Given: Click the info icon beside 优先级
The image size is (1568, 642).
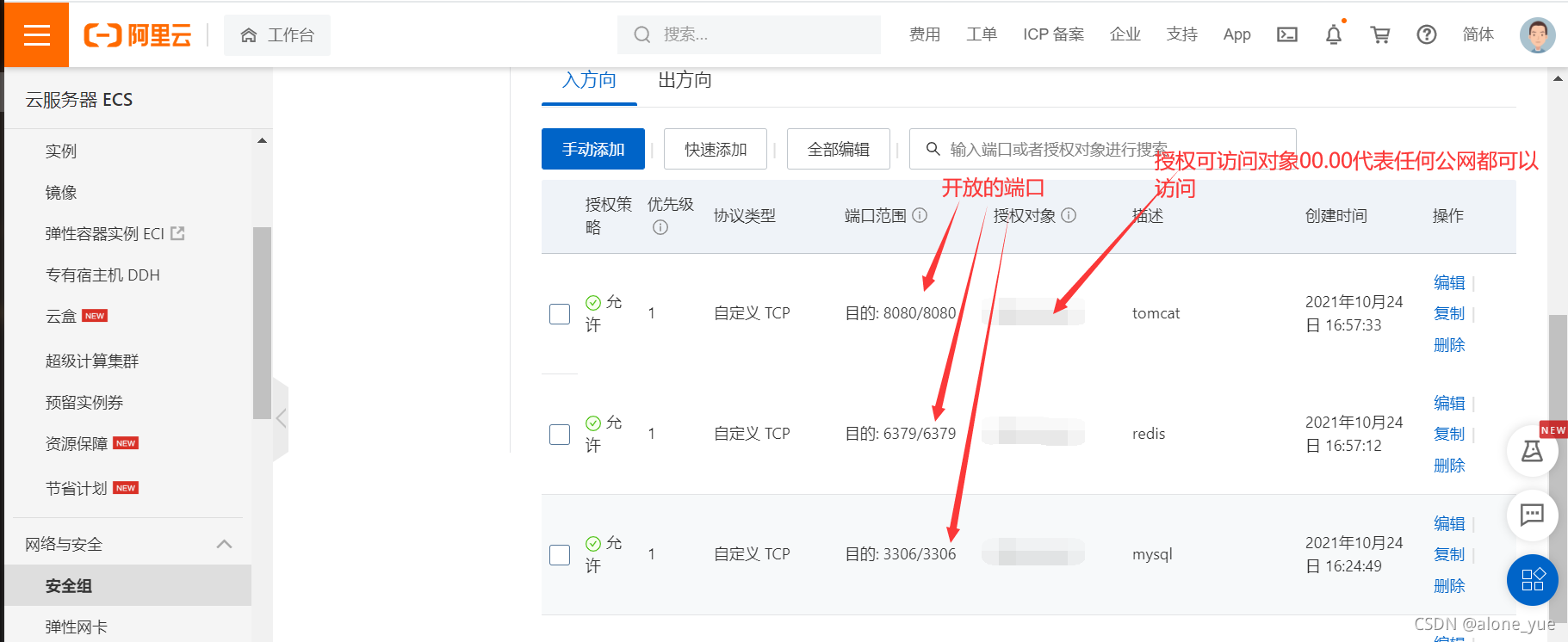Looking at the screenshot, I should click(x=660, y=227).
